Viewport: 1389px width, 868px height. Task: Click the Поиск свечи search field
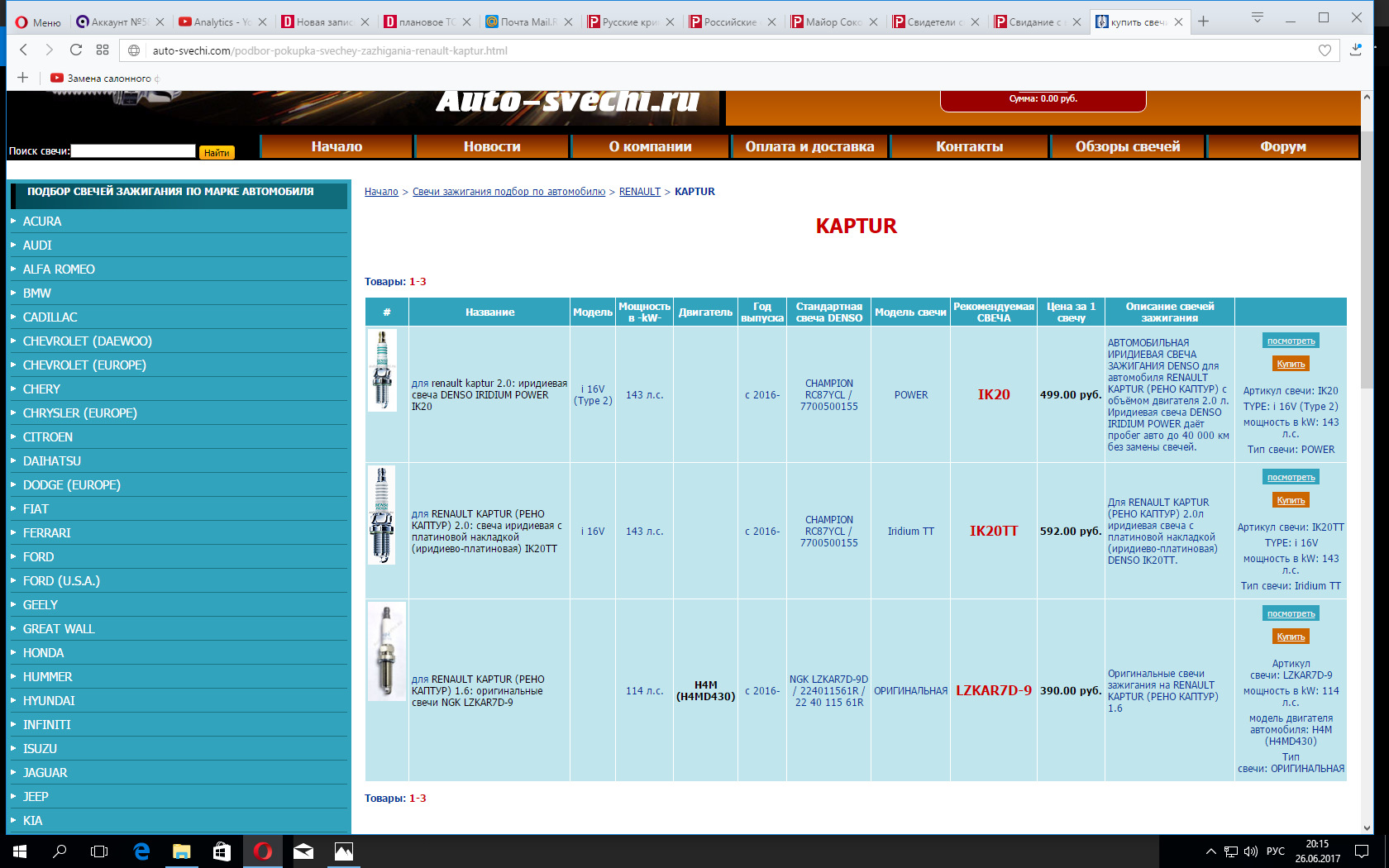pyautogui.click(x=133, y=151)
